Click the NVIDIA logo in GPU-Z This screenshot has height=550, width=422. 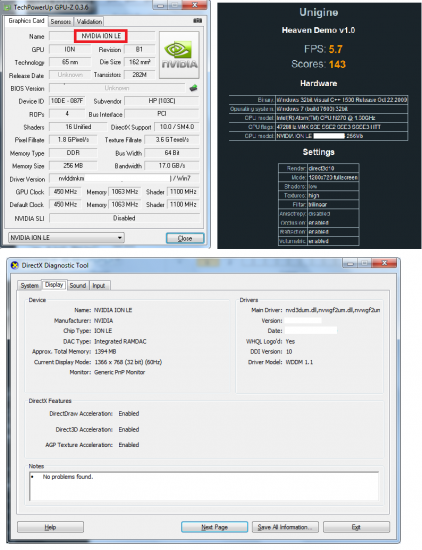coord(179,55)
